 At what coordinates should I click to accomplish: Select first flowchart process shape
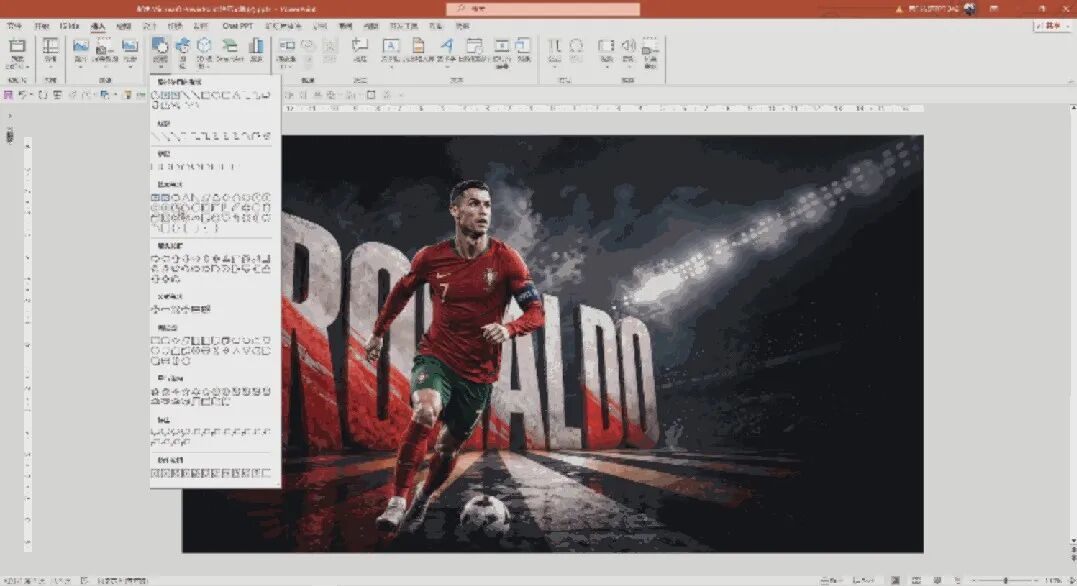(155, 341)
